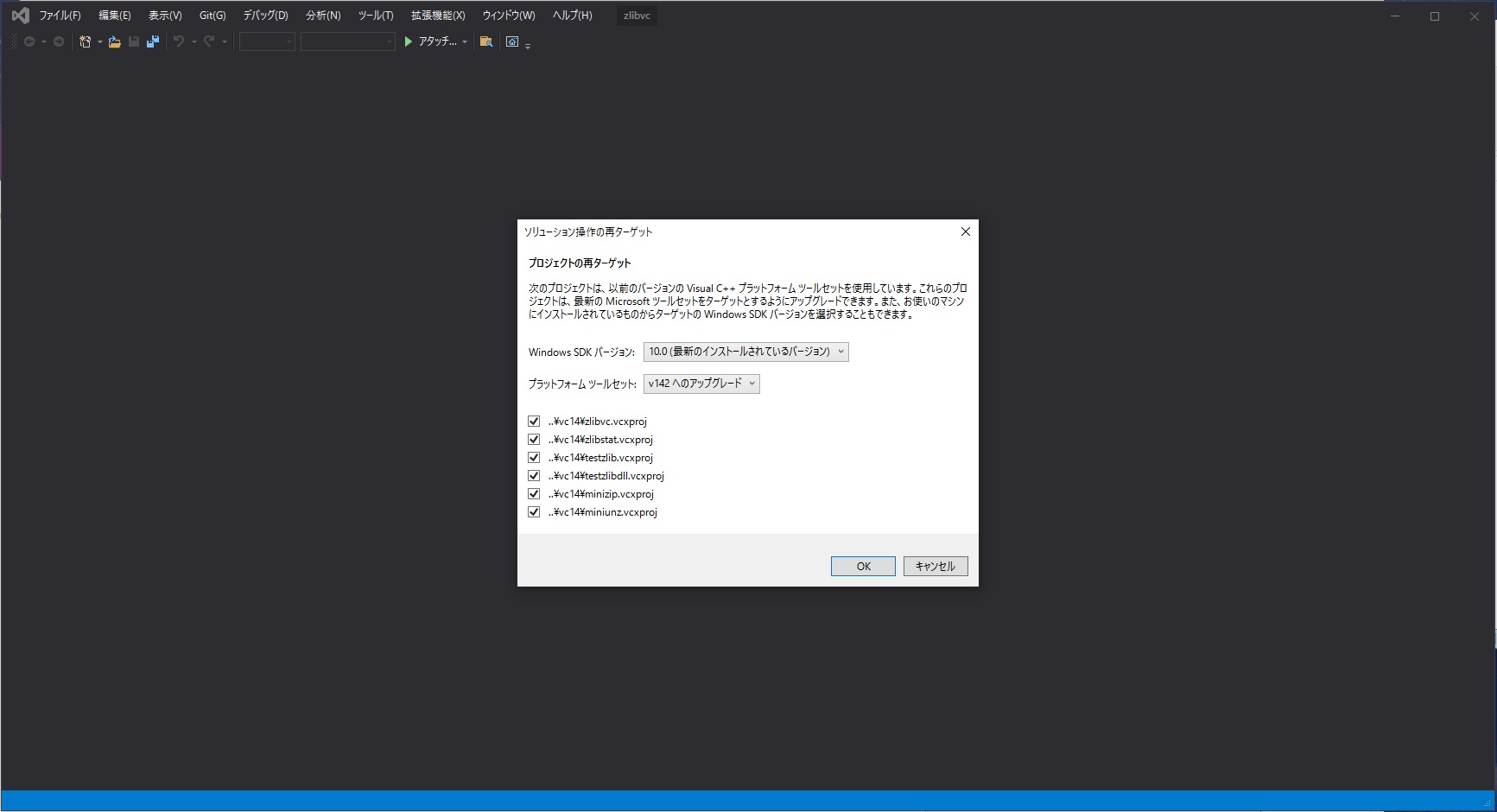Click the solution configuration combo box
The height and width of the screenshot is (812, 1497).
pos(266,41)
